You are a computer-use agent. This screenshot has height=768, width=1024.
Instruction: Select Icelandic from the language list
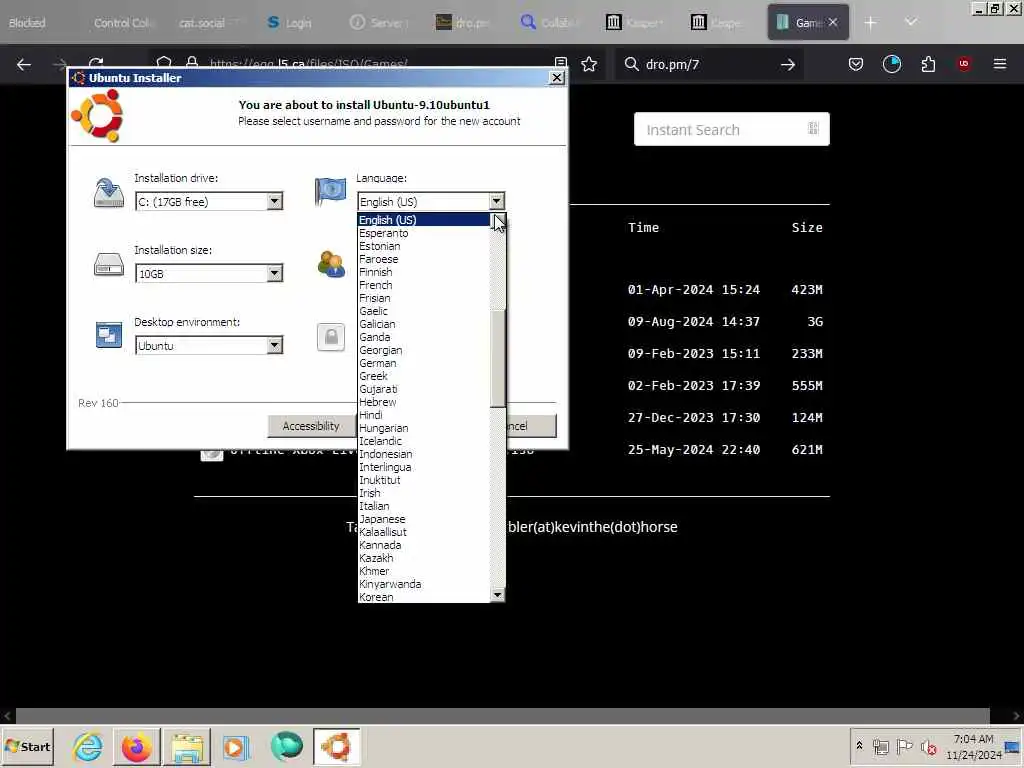(x=381, y=441)
